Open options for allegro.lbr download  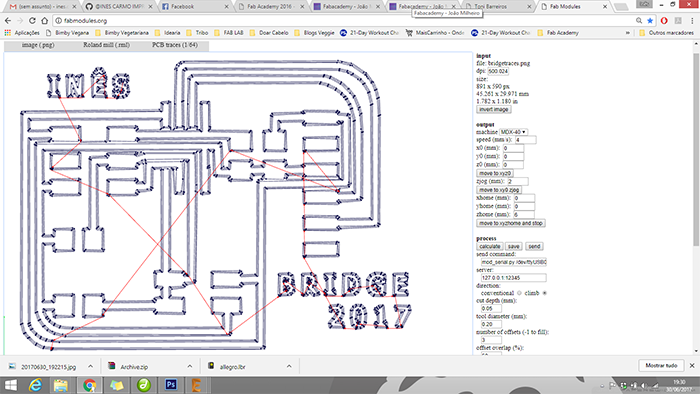[289, 366]
